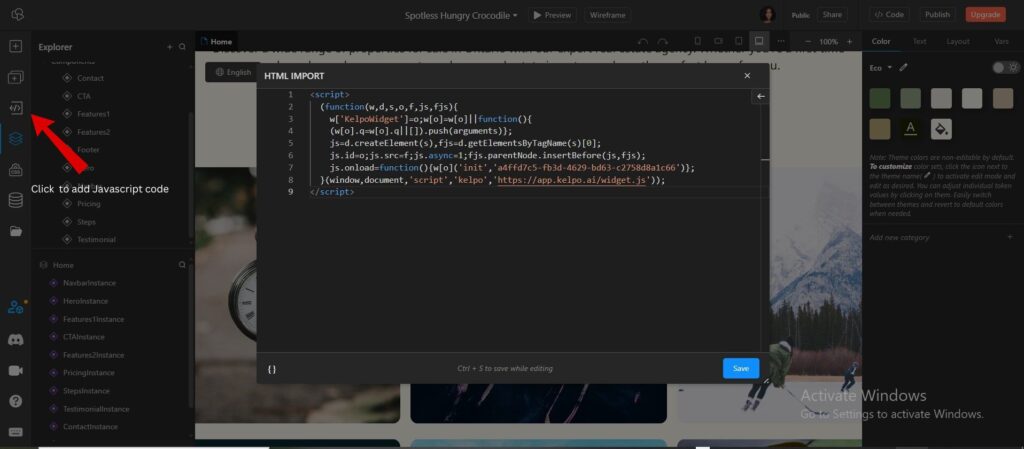Select the mobile landscape viewport icon
This screenshot has width=1024, height=449.
(x=718, y=41)
